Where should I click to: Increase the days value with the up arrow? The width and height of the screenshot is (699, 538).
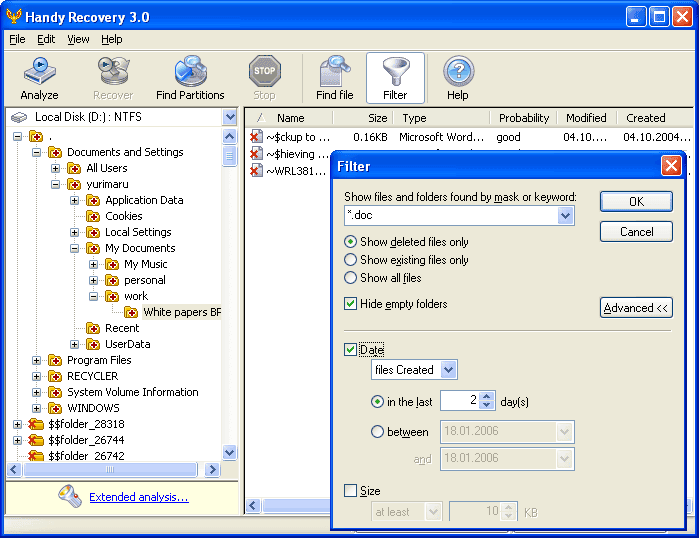click(x=487, y=396)
